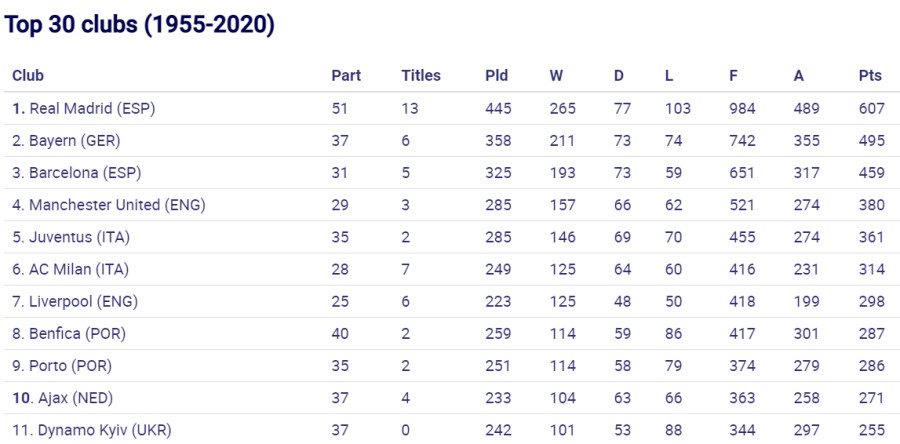Select the Pts column header
Viewport: 900px width, 444px height.
[870, 76]
